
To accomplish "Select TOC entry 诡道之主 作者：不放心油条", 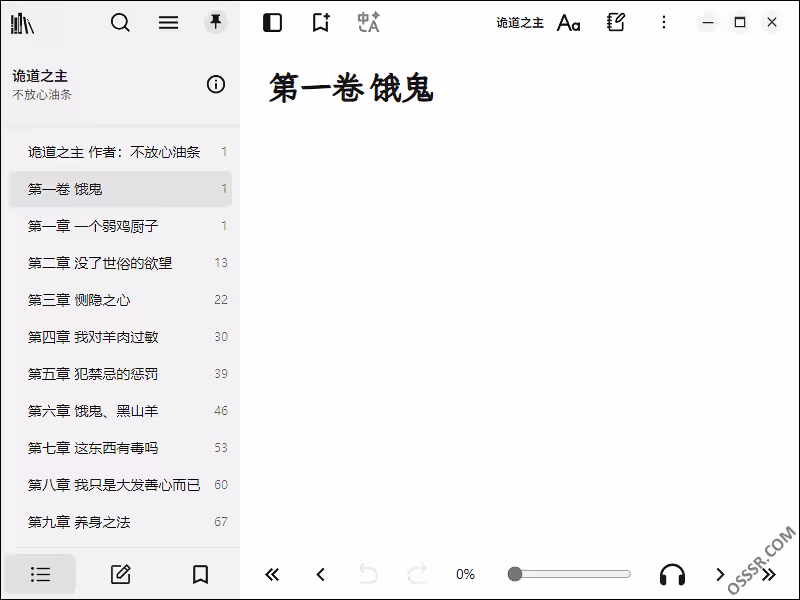I will coord(120,152).
